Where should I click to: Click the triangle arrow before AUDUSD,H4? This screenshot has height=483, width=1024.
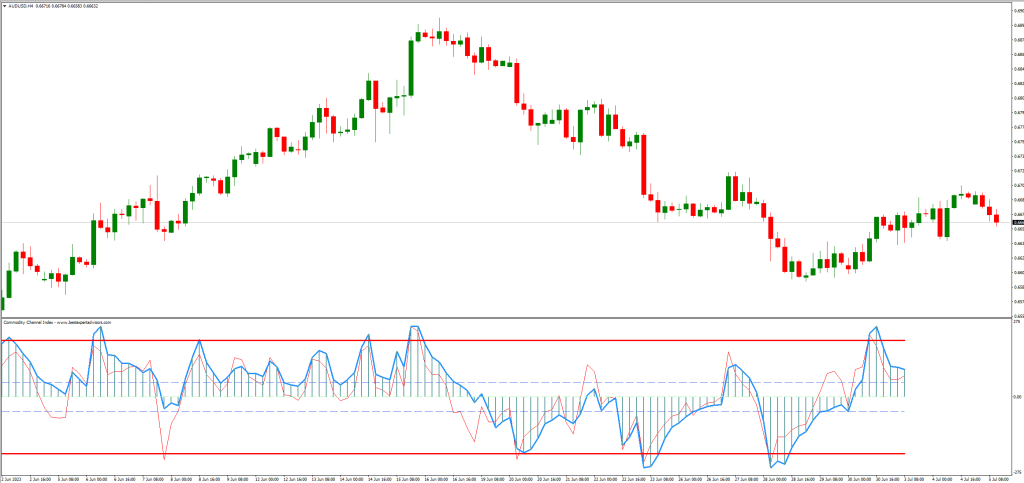(3, 4)
